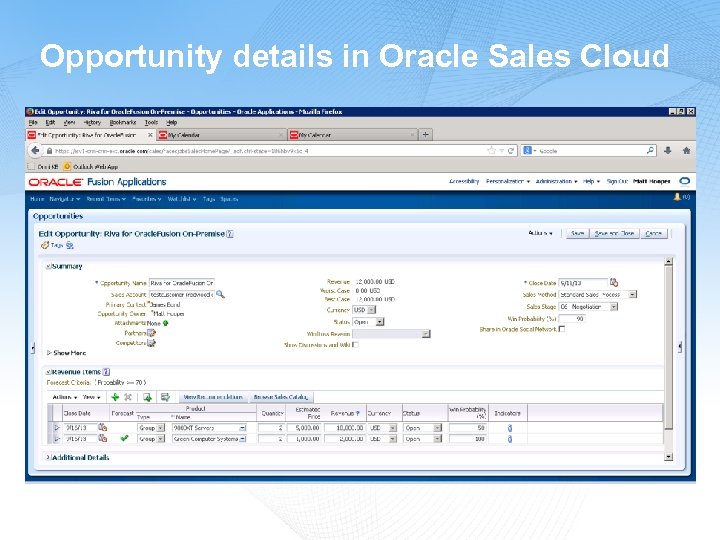Viewport: 720px width, 540px height.
Task: Open calendar for 980CHT Servers close date
Action: tap(102, 428)
